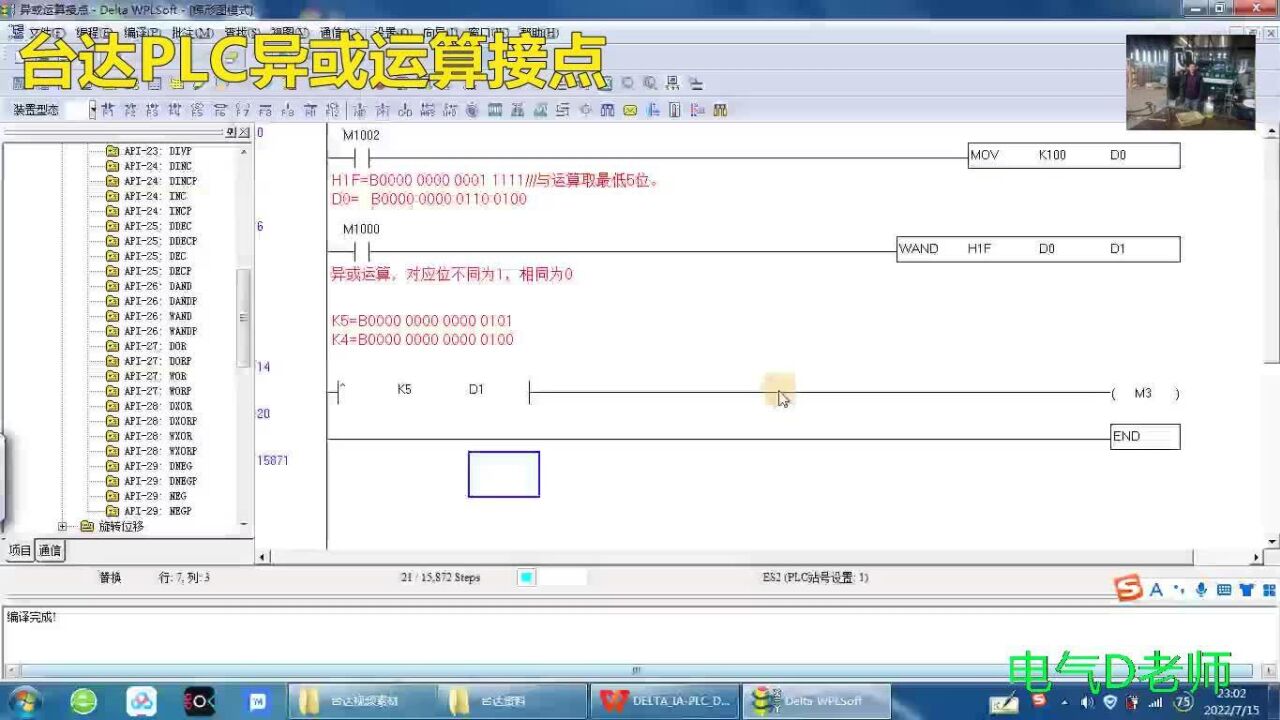Click folder icon of API-28: WXOR

pyautogui.click(x=112, y=436)
